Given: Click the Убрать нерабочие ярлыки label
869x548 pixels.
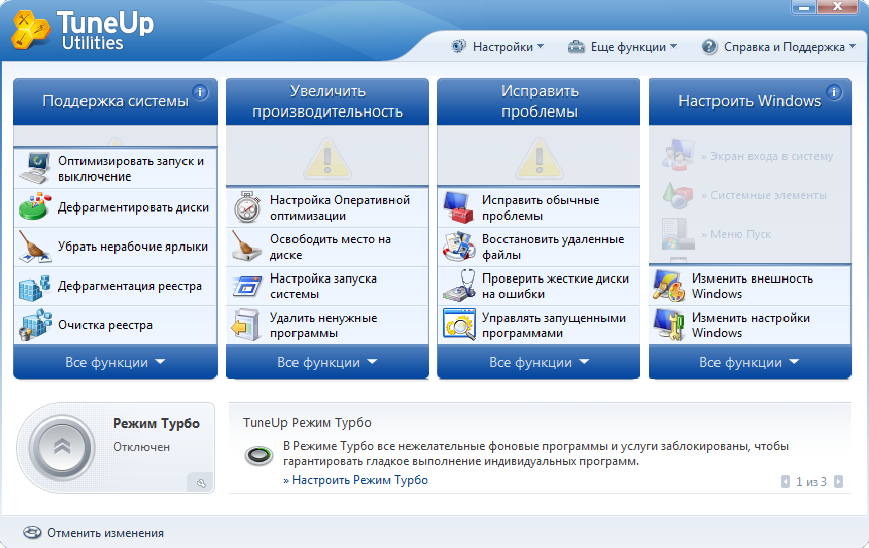Looking at the screenshot, I should [x=133, y=247].
